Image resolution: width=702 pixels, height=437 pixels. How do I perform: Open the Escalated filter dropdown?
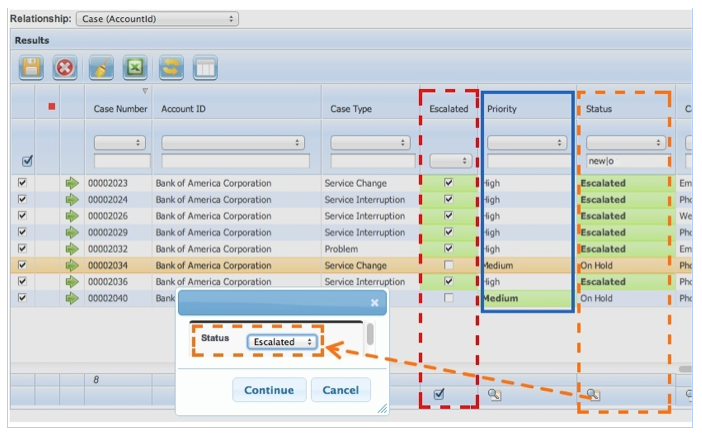(x=450, y=160)
